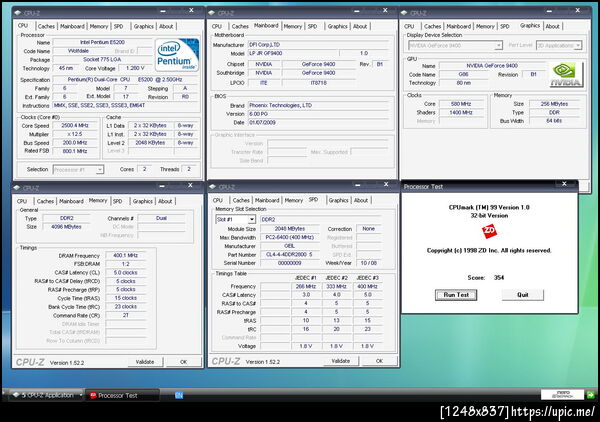Click the Core Voltage 1.280 V value
Viewport: 600px width, 422px height.
pyautogui.click(x=135, y=68)
